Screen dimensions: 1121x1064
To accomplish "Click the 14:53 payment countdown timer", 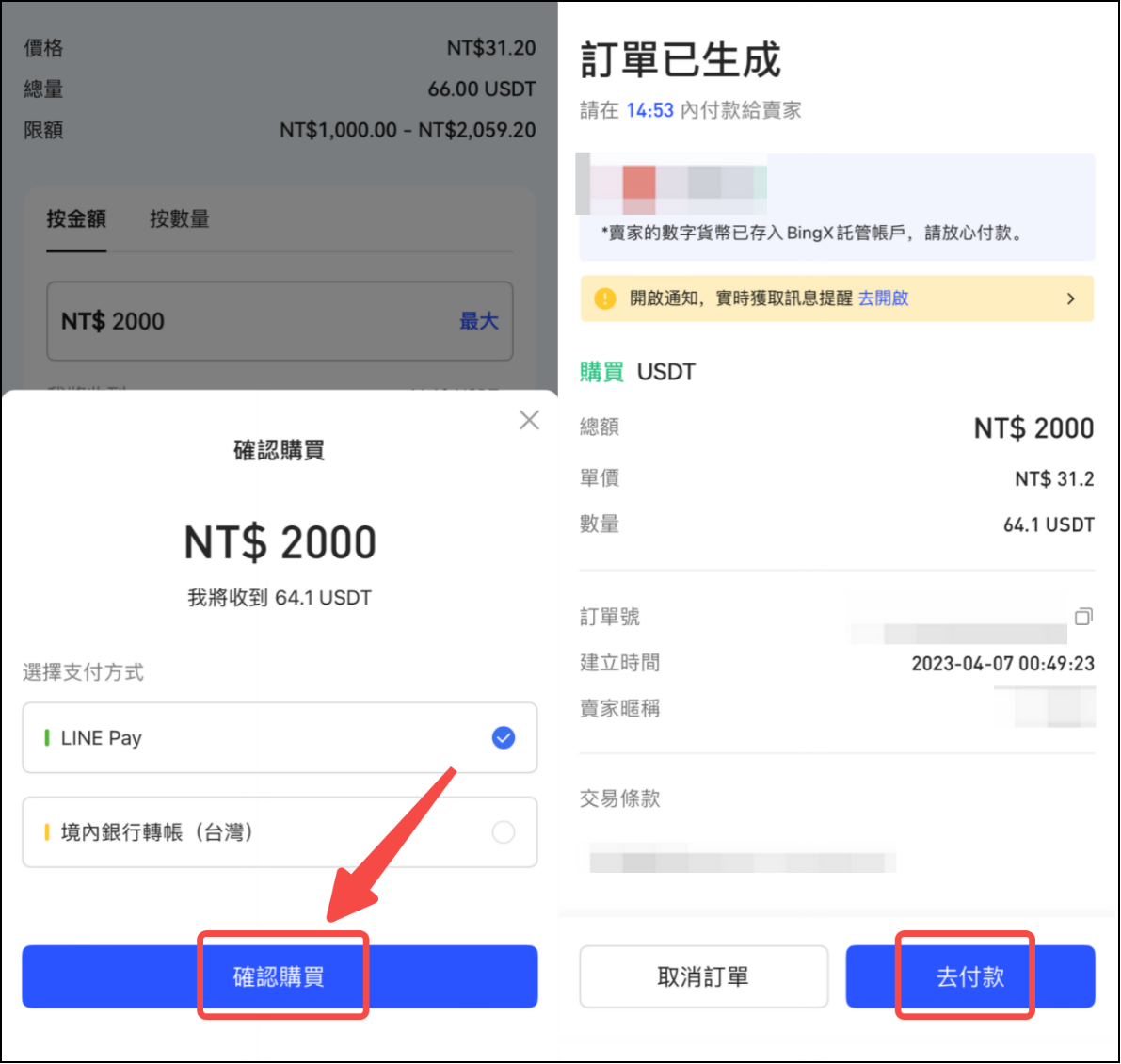I will pyautogui.click(x=649, y=110).
